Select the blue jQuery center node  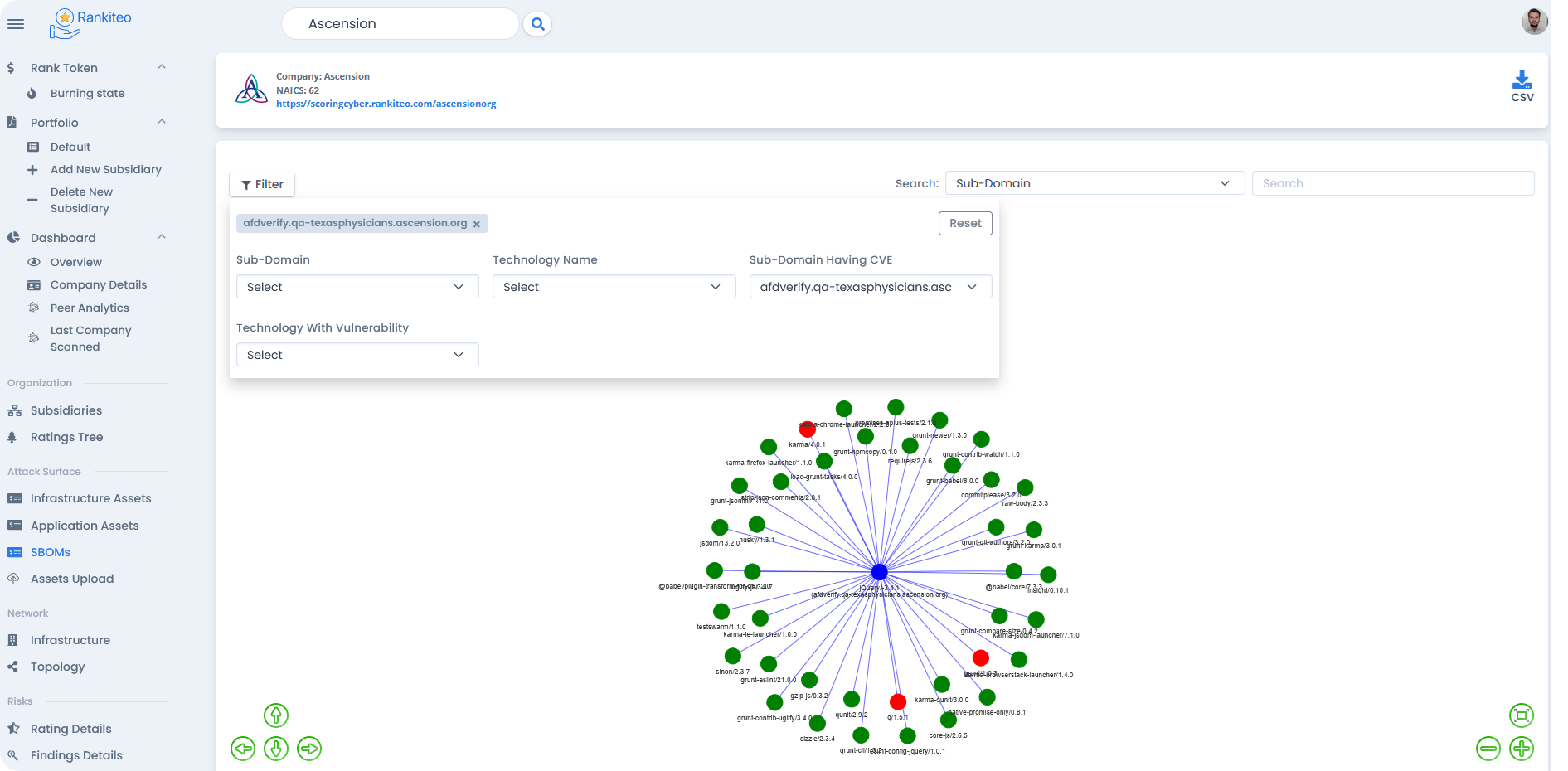[879, 572]
